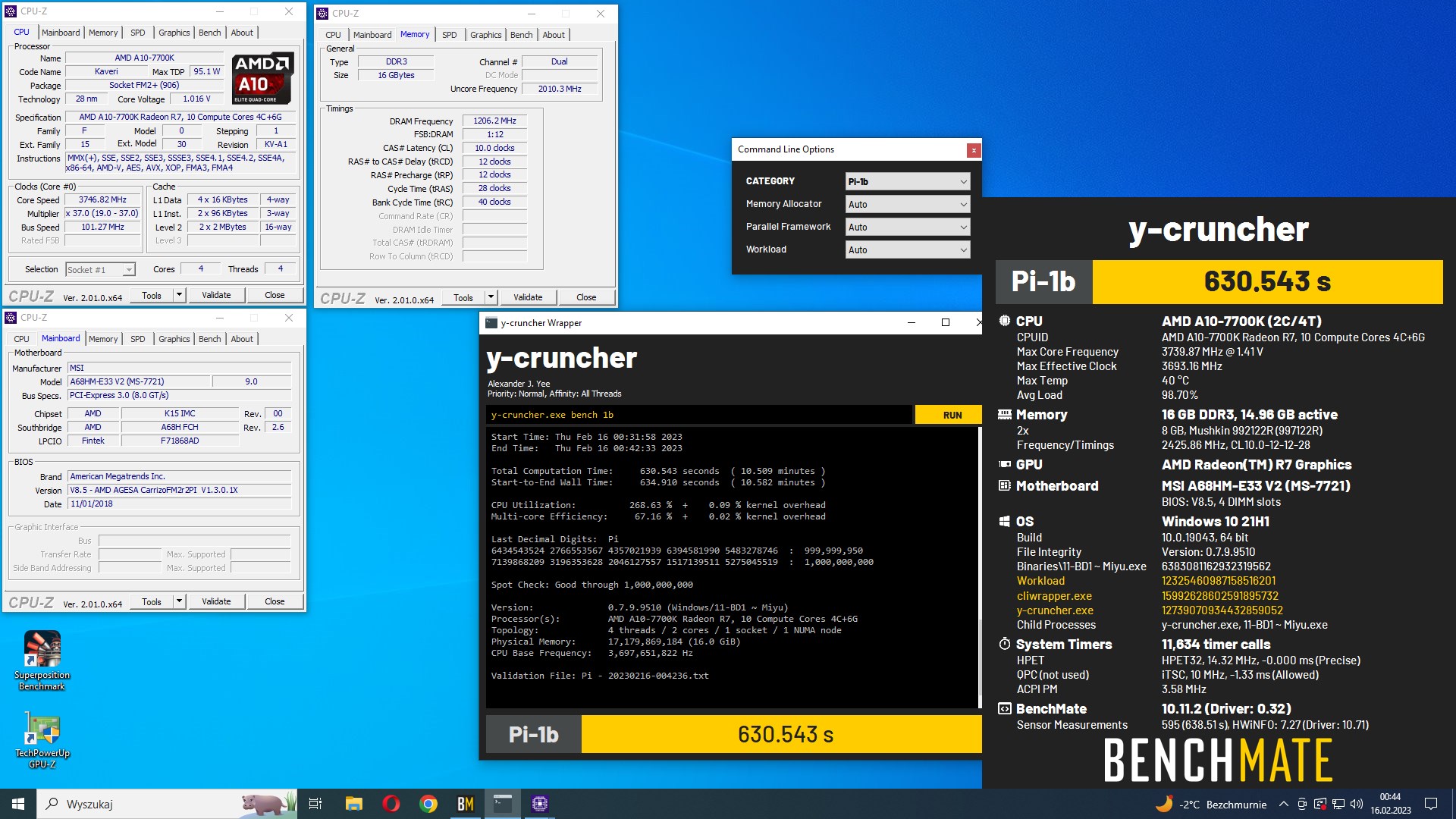
Task: Open BenchMate taskbar icon
Action: pos(466,804)
